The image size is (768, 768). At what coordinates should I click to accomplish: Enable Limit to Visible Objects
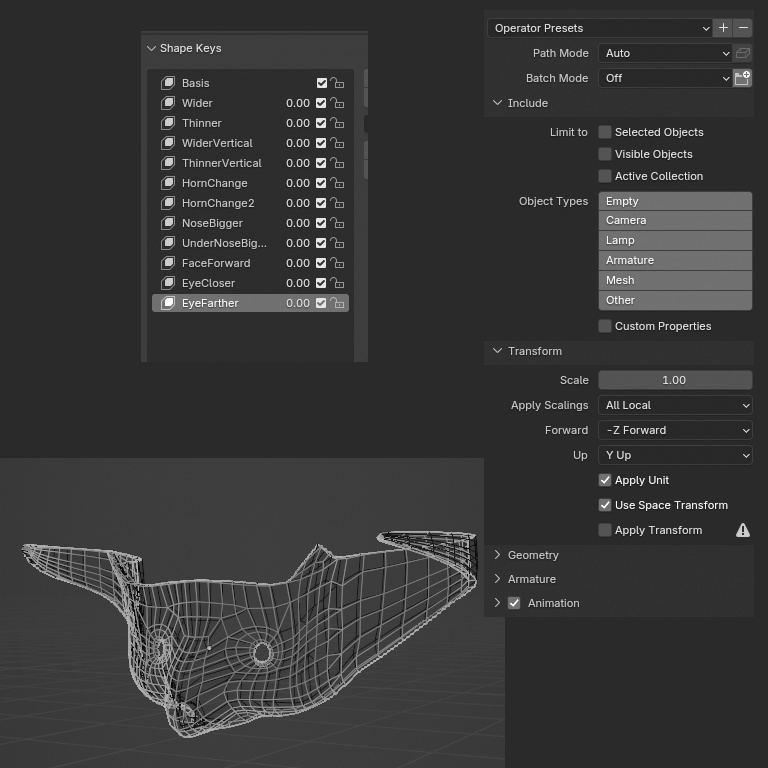pos(605,154)
